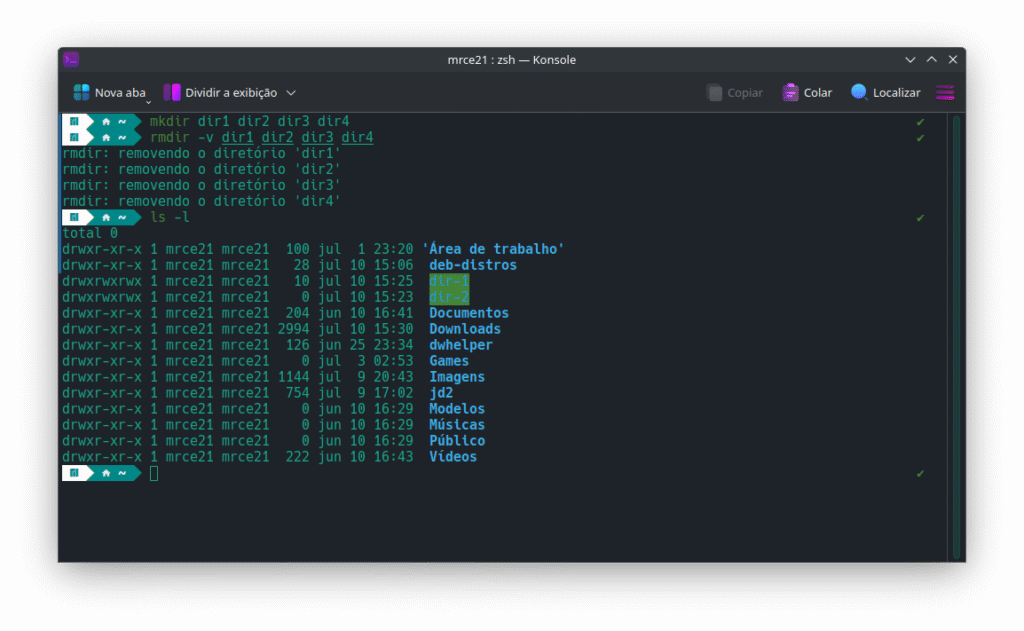
Task: Click the Copiar button
Action: (734, 92)
